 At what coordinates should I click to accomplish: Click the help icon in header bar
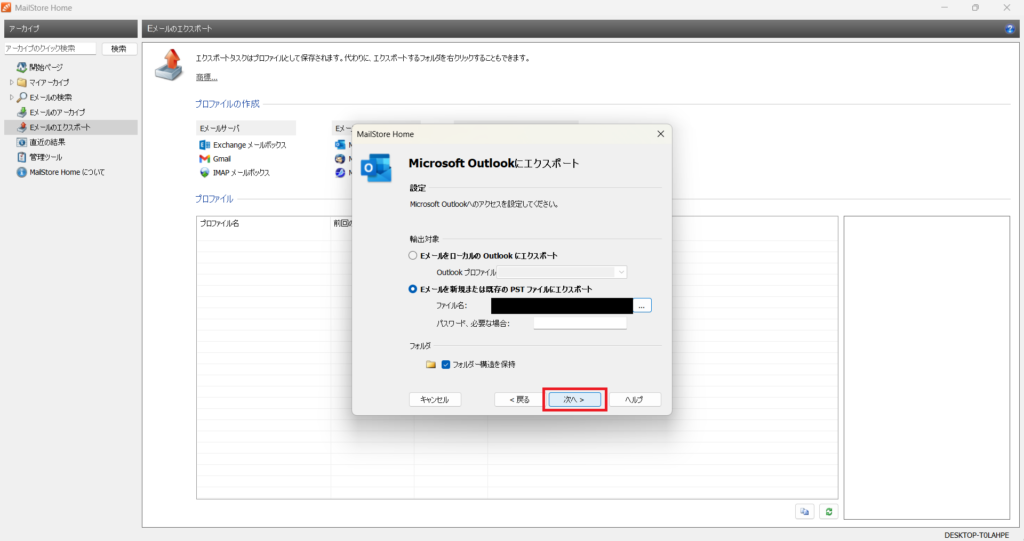tap(1010, 29)
